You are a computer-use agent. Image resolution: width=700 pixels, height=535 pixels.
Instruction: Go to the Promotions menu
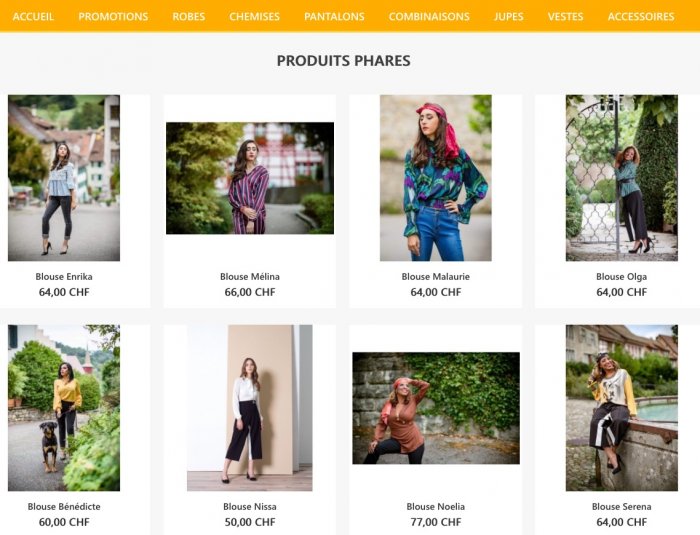tap(113, 17)
